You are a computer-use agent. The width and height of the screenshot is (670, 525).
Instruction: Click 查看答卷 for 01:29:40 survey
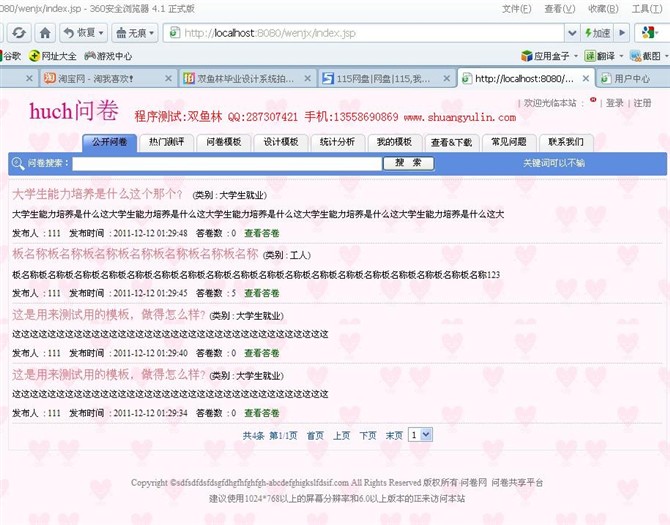pyautogui.click(x=262, y=353)
